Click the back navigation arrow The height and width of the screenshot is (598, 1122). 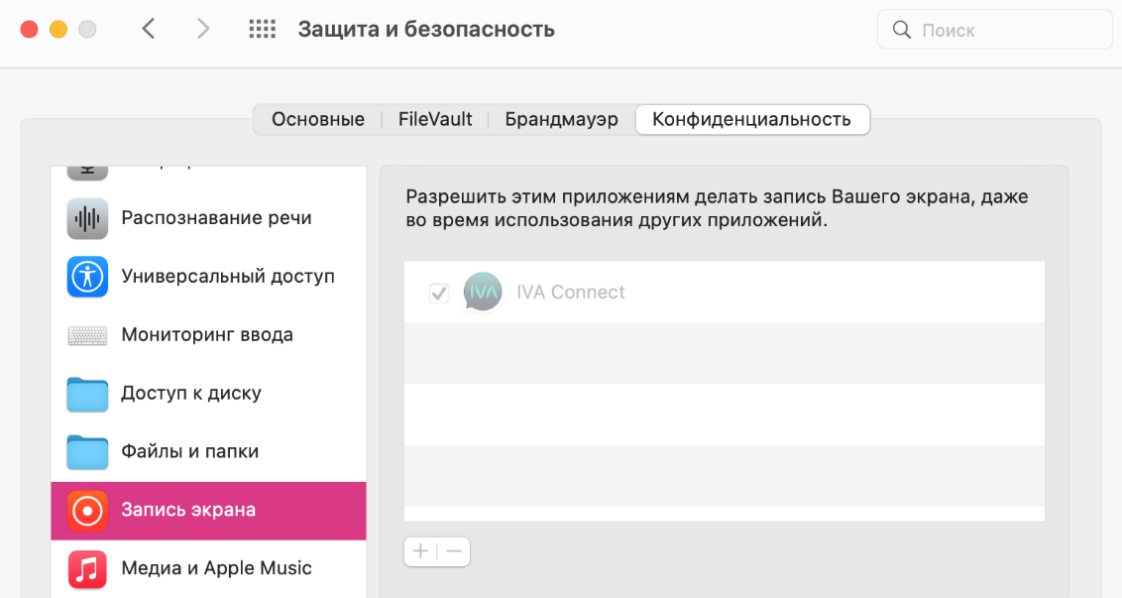(x=148, y=29)
